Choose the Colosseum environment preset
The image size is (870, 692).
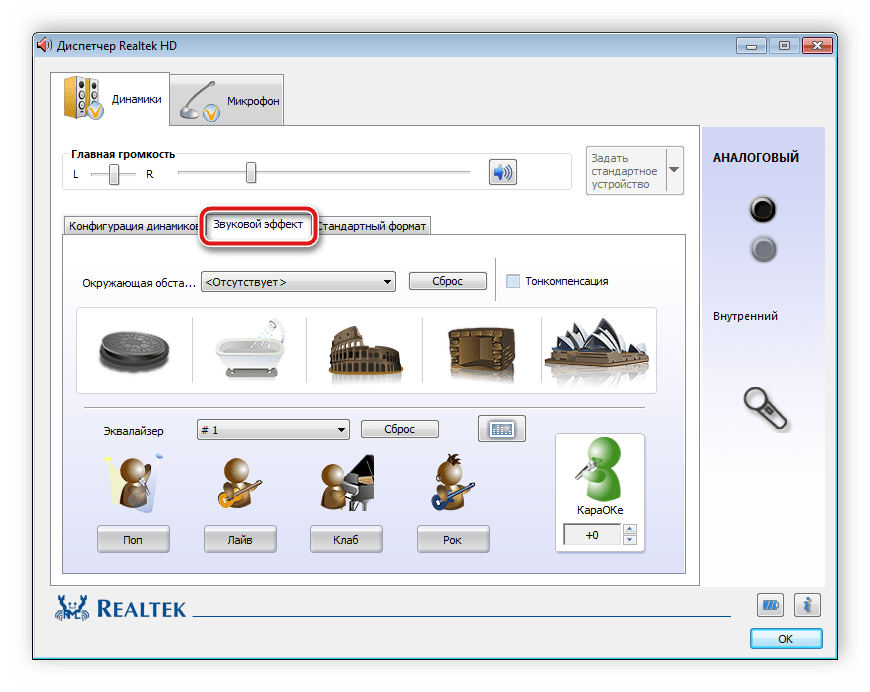[x=365, y=350]
